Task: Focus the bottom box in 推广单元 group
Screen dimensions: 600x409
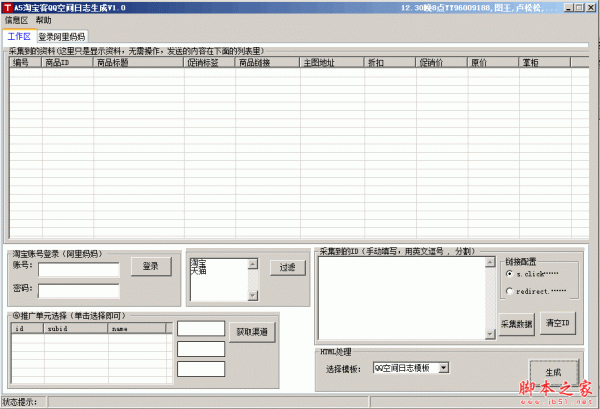Action: [x=201, y=369]
